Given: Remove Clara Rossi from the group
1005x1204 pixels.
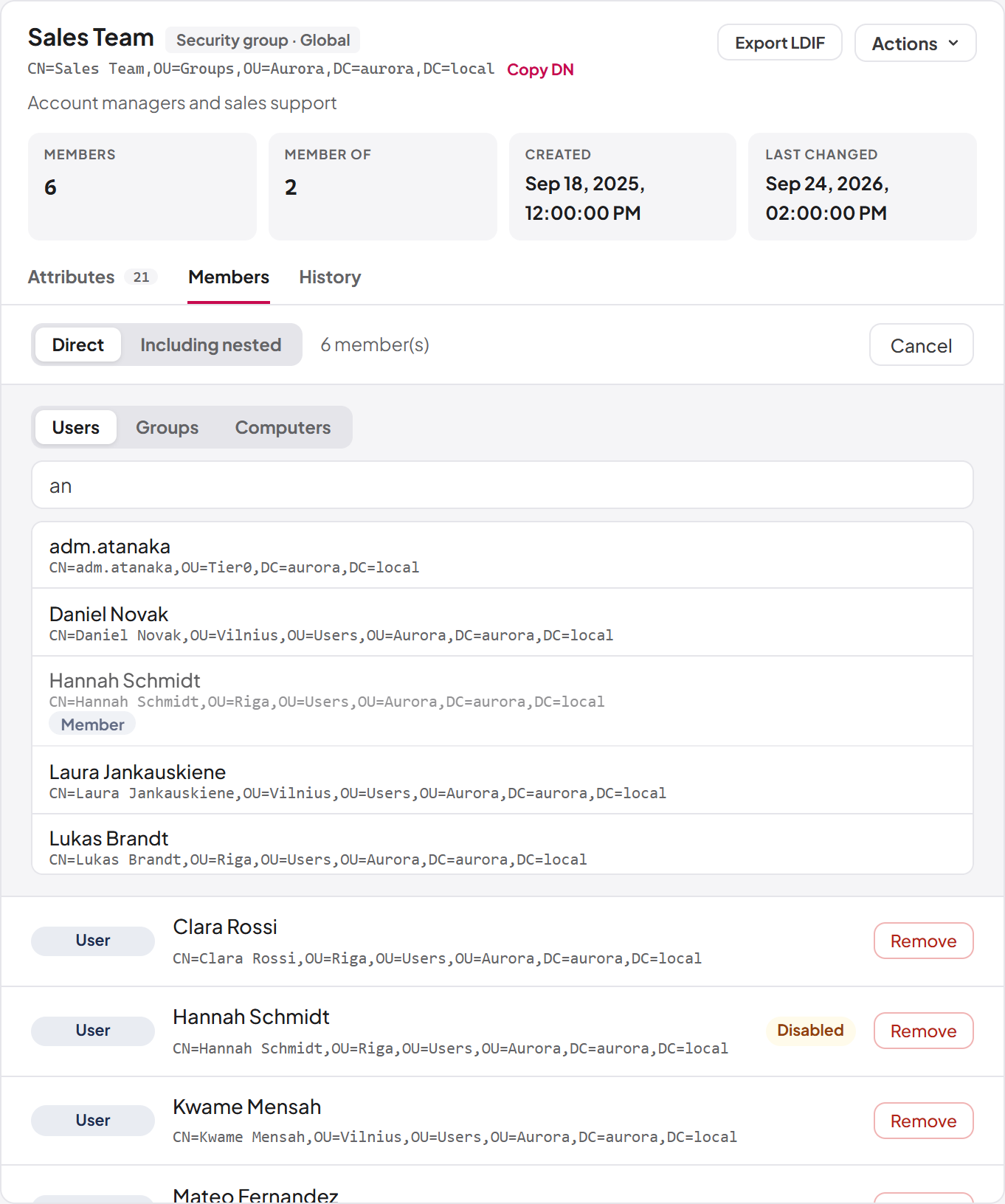Looking at the screenshot, I should [923, 941].
